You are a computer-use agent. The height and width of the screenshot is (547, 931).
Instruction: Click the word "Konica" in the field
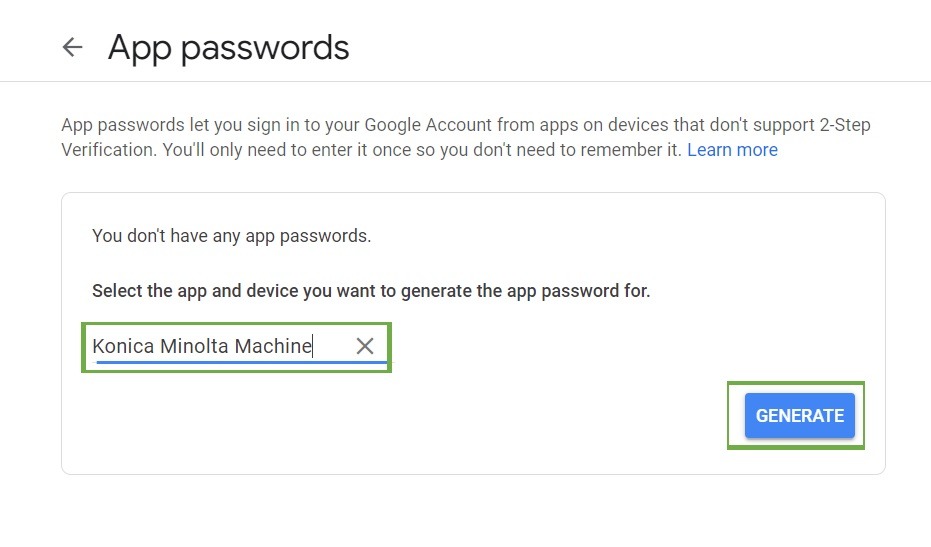(122, 346)
